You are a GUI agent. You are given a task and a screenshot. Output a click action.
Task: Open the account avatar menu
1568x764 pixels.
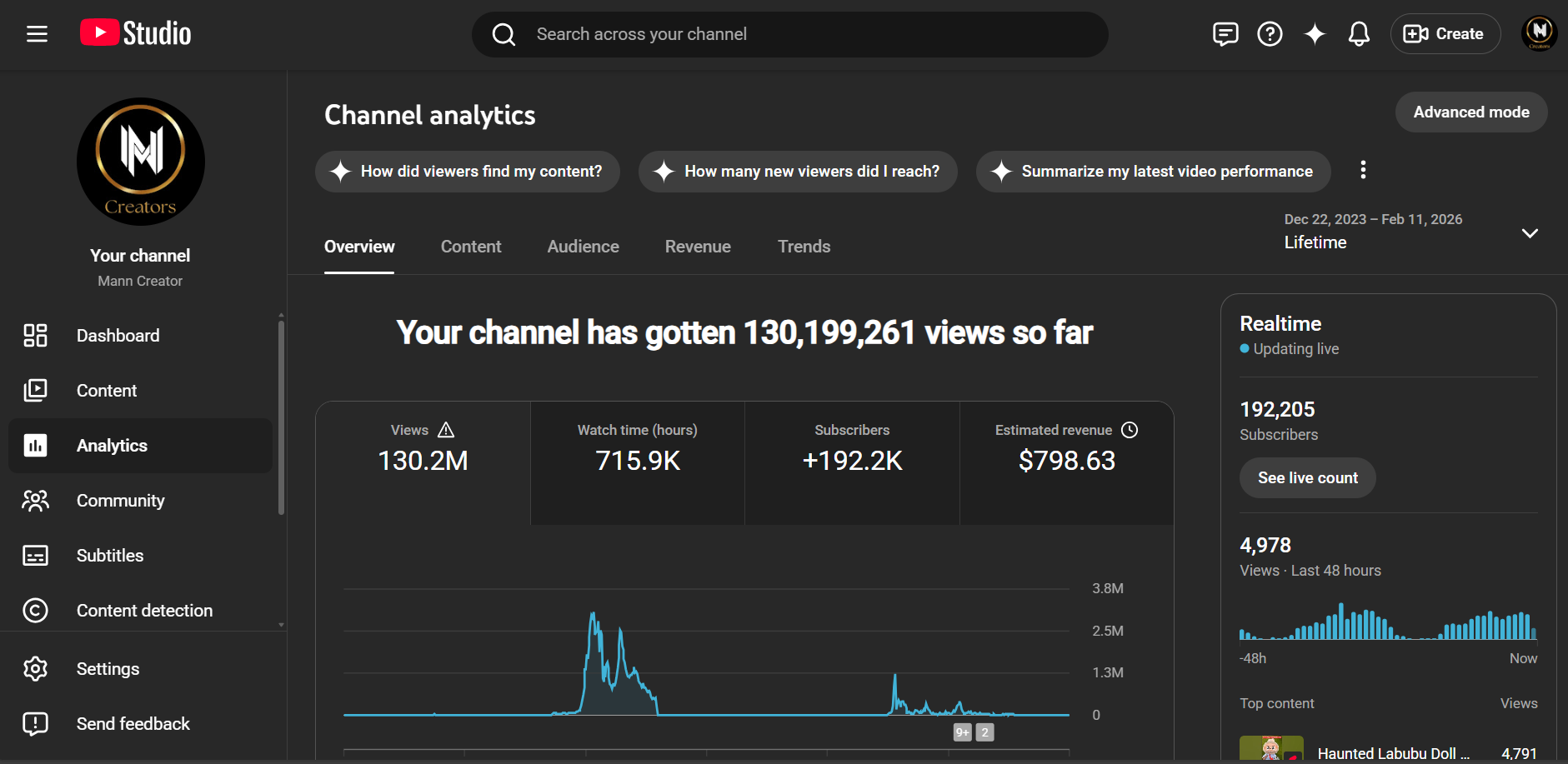tap(1539, 33)
